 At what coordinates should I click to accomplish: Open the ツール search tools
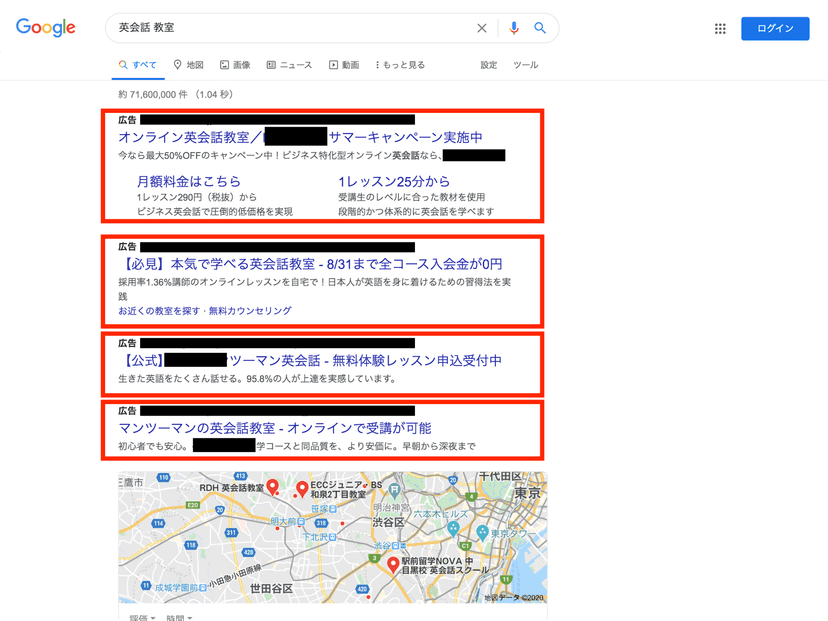(x=525, y=65)
